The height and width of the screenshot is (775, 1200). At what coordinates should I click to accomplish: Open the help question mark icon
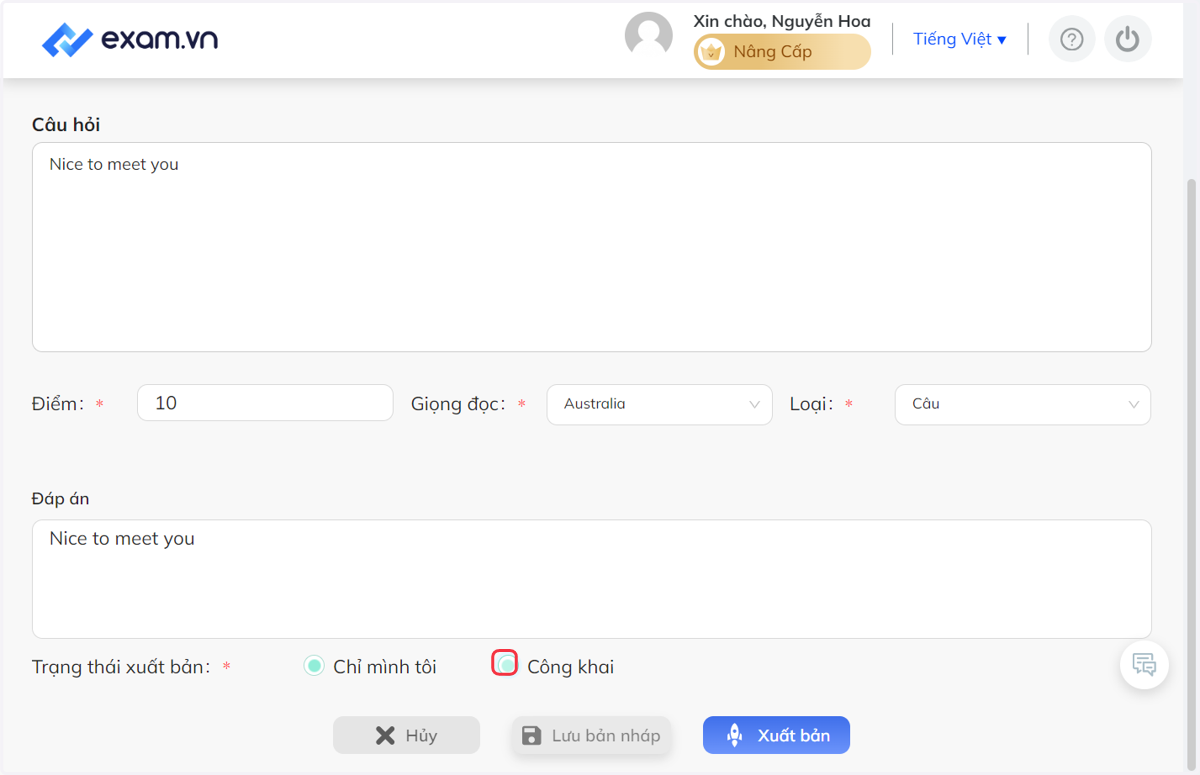[1072, 39]
